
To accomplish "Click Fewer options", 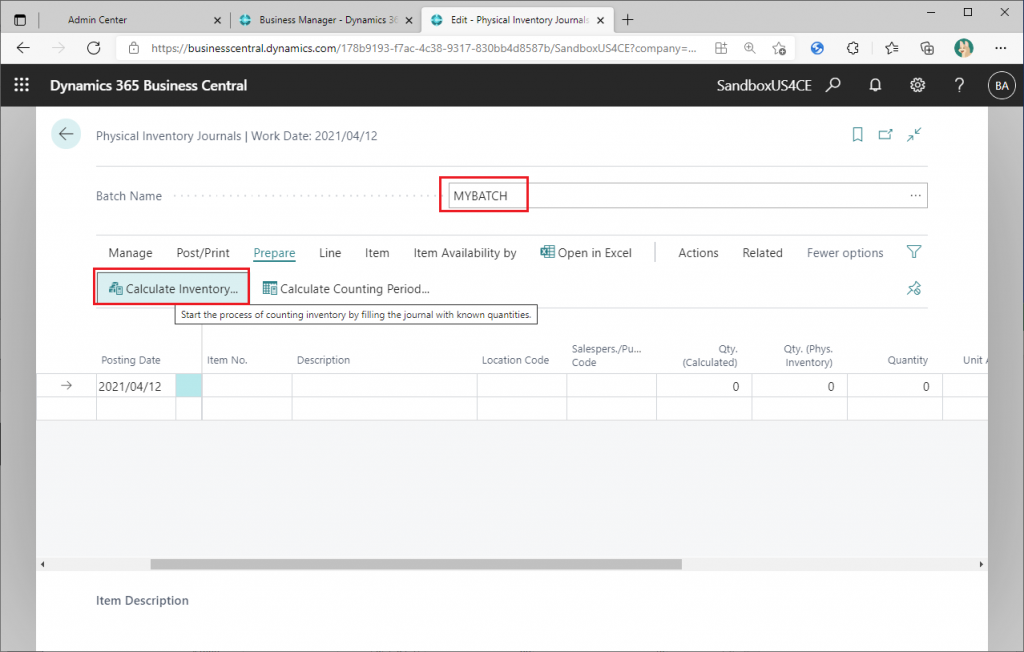I will click(x=845, y=253).
